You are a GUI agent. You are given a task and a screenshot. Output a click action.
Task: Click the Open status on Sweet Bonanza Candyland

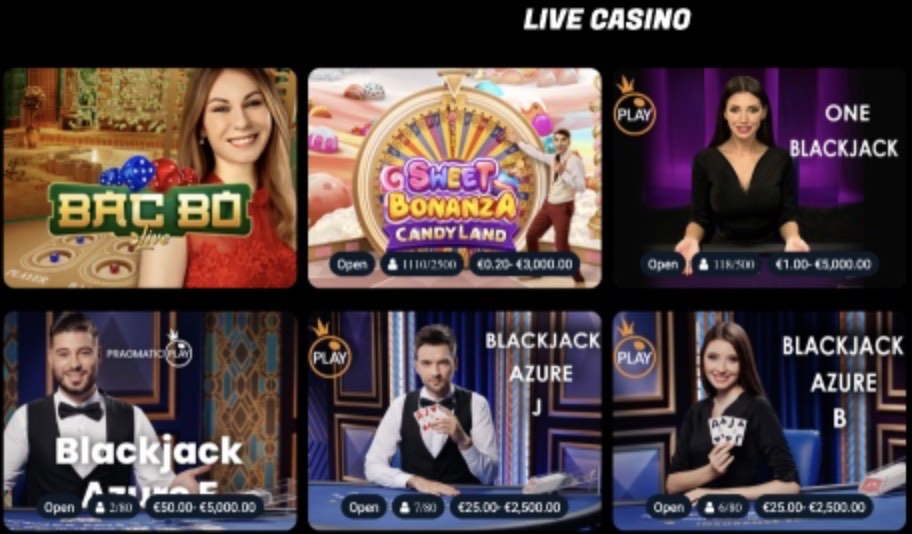pyautogui.click(x=352, y=265)
